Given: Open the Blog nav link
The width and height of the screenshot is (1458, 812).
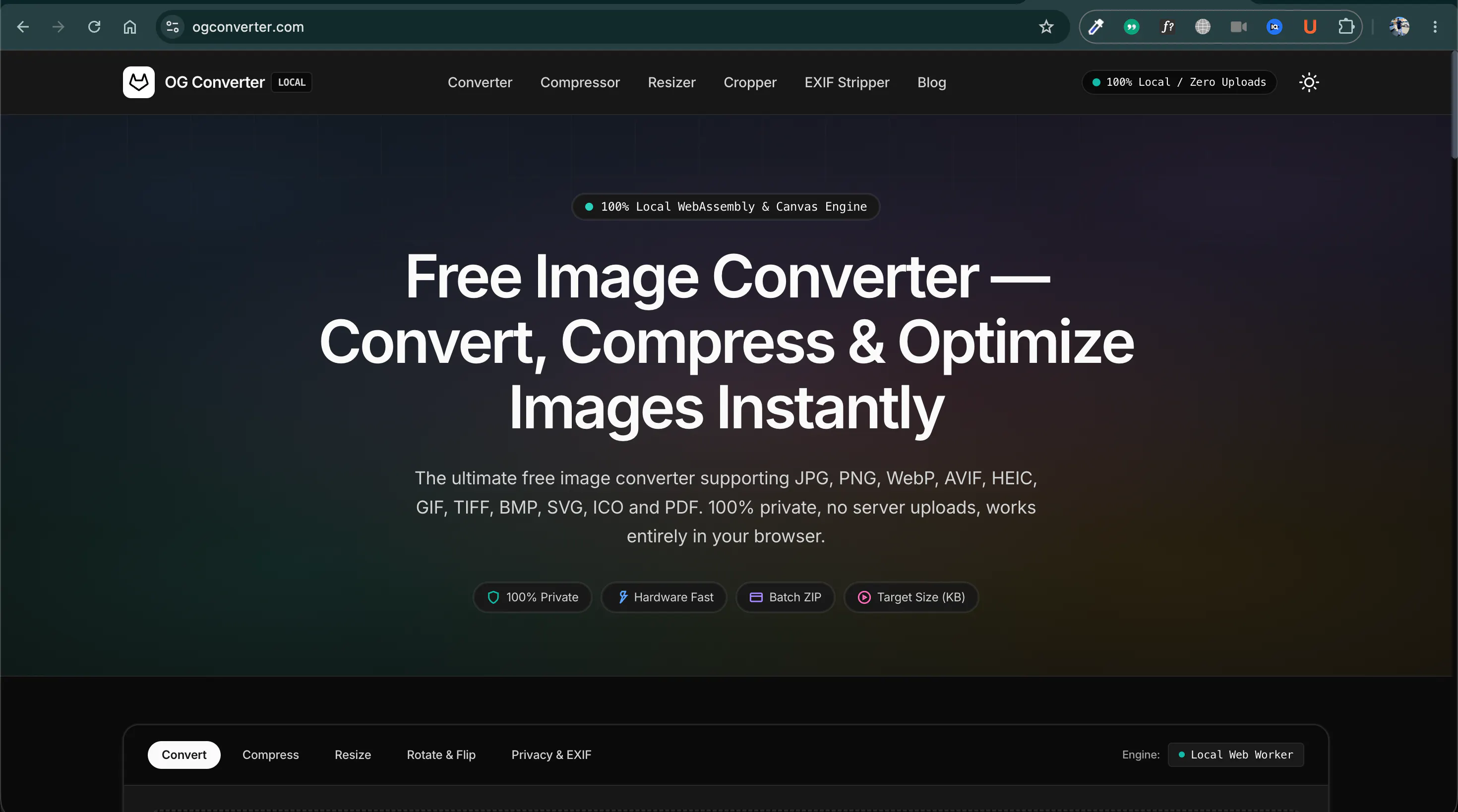Looking at the screenshot, I should [x=932, y=82].
